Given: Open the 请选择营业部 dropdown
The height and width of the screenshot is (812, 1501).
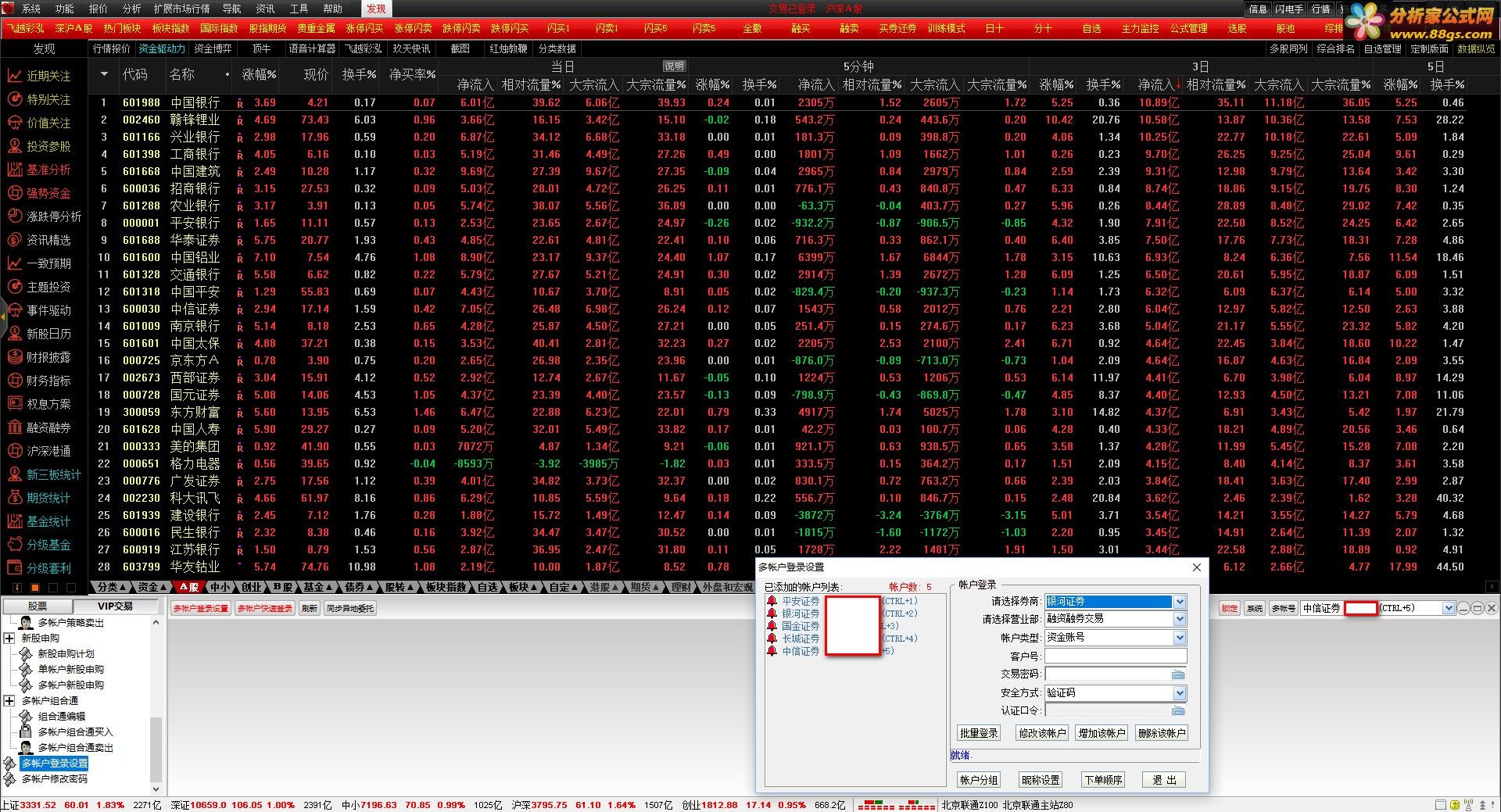Looking at the screenshot, I should [x=1180, y=619].
